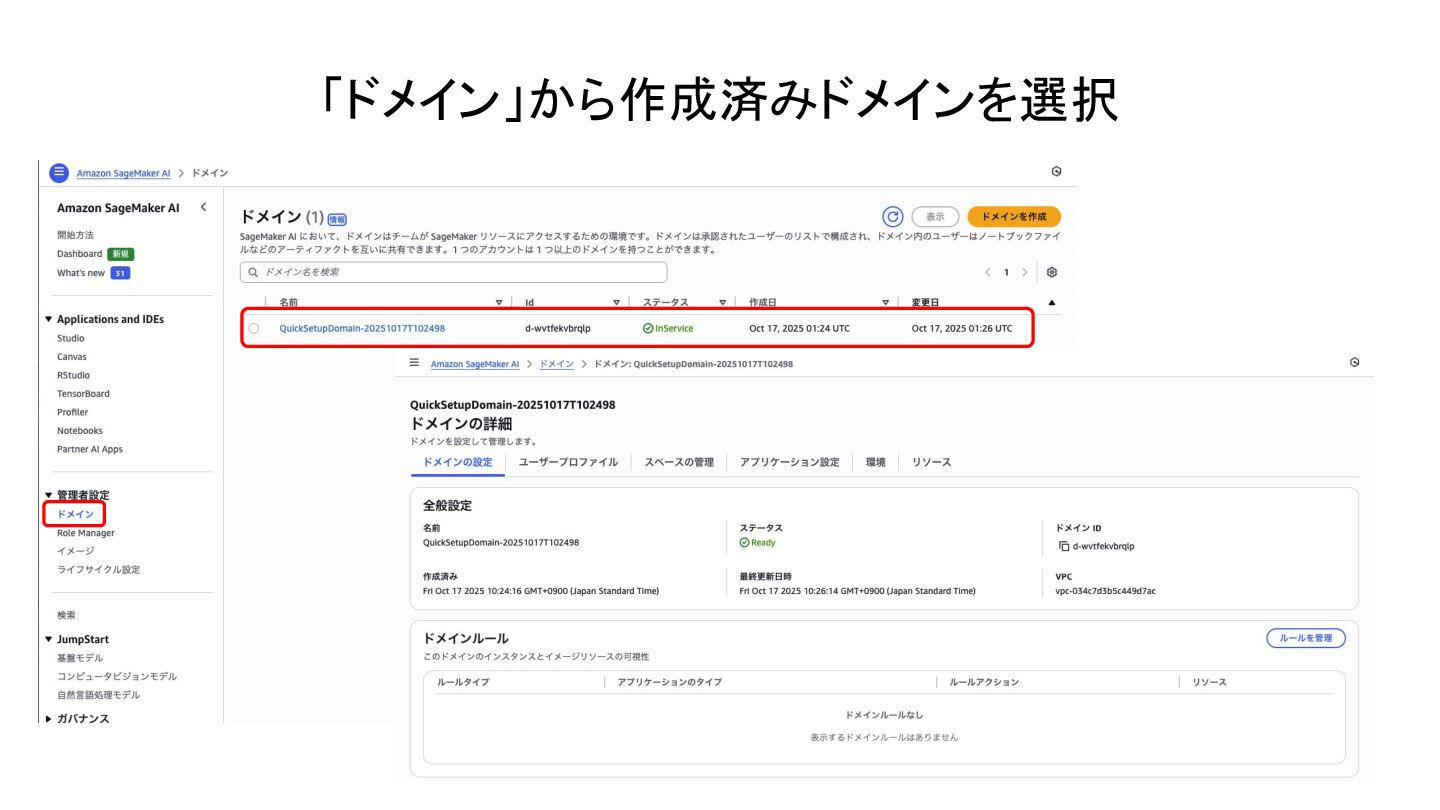This screenshot has width=1440, height=810.
Task: Click the domain name search field
Action: click(454, 272)
